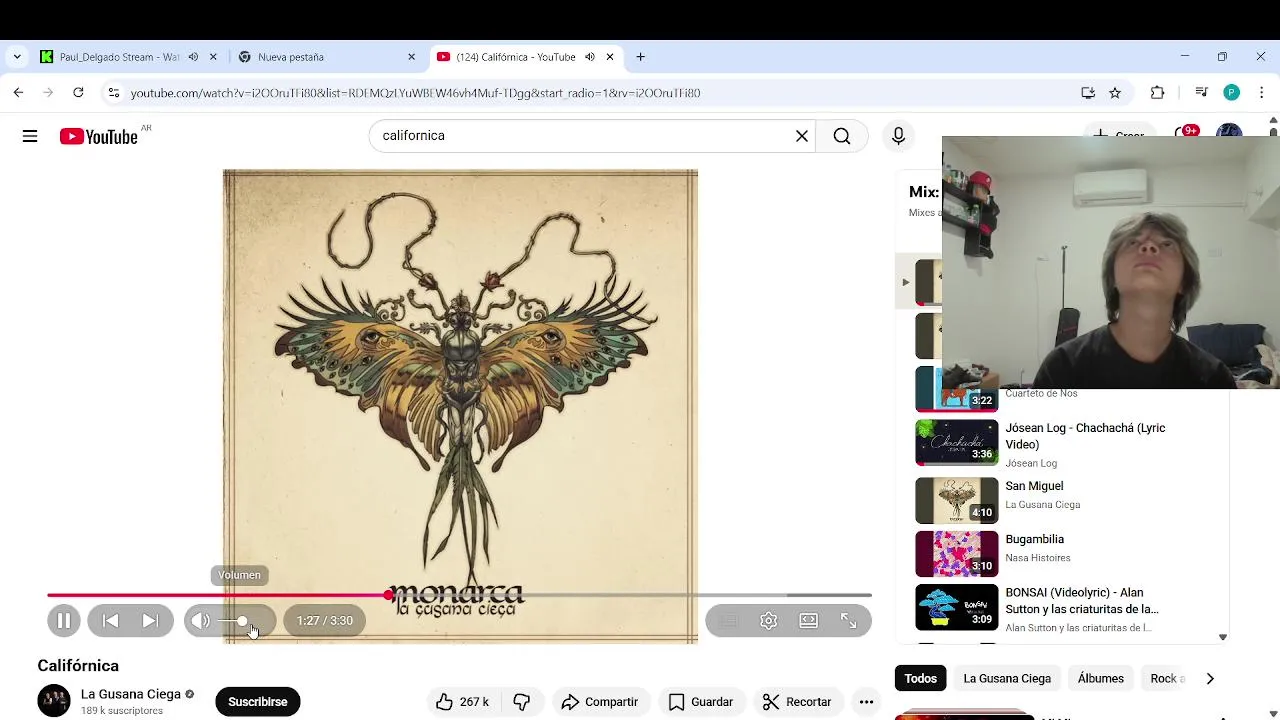Open player settings gear
1280x720 pixels.
click(768, 621)
